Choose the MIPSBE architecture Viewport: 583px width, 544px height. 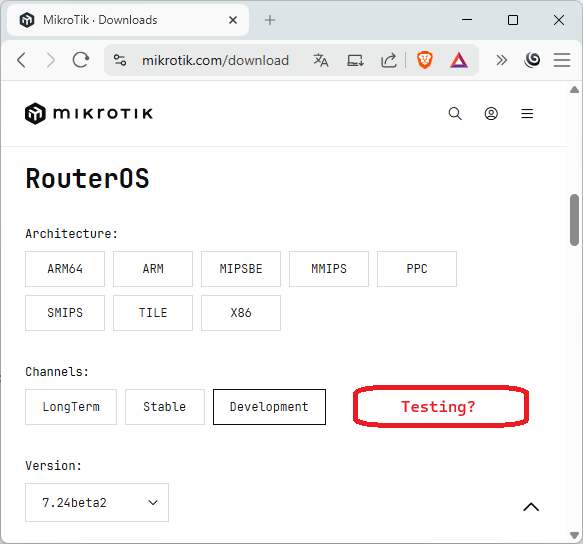coord(241,269)
